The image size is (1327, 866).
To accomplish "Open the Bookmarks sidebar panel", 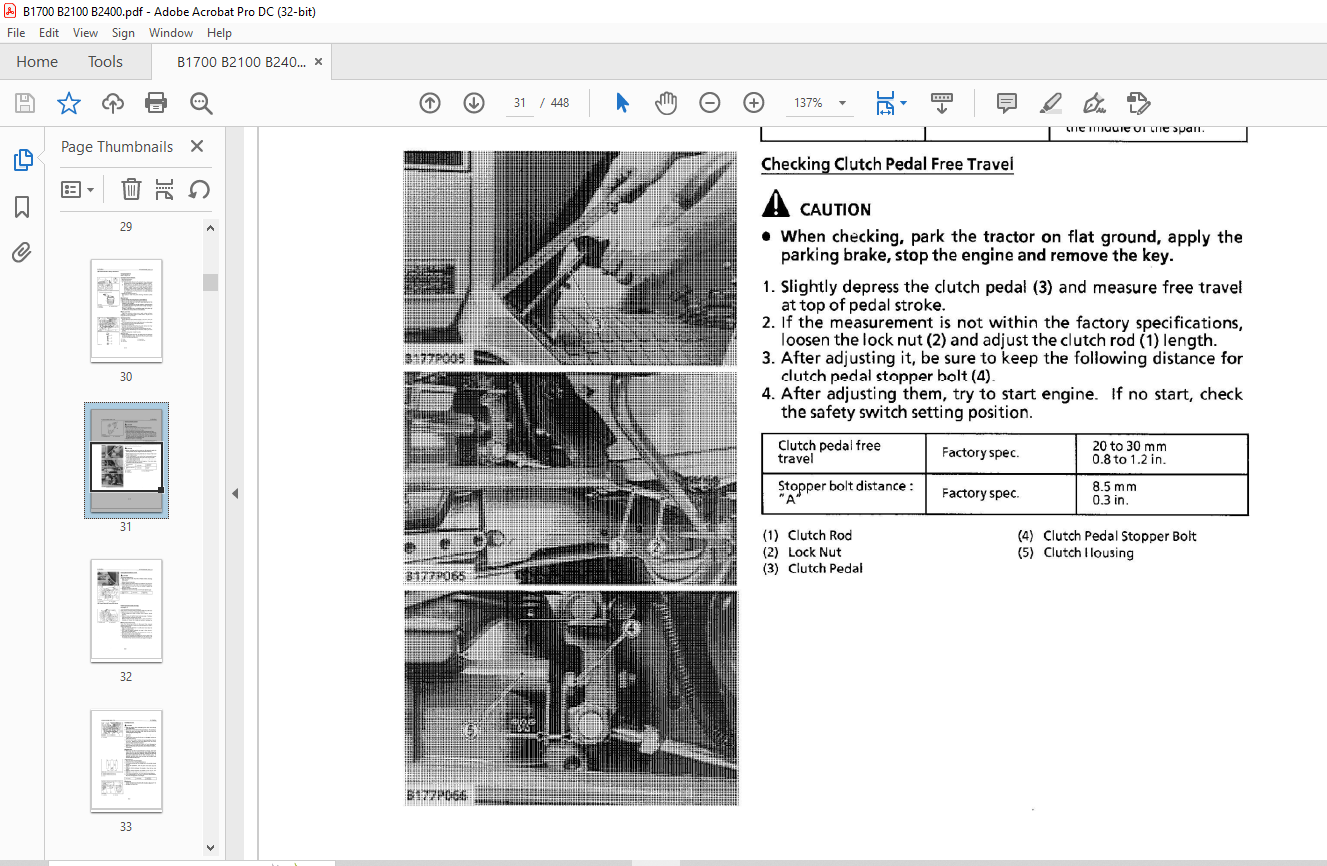I will (22, 207).
